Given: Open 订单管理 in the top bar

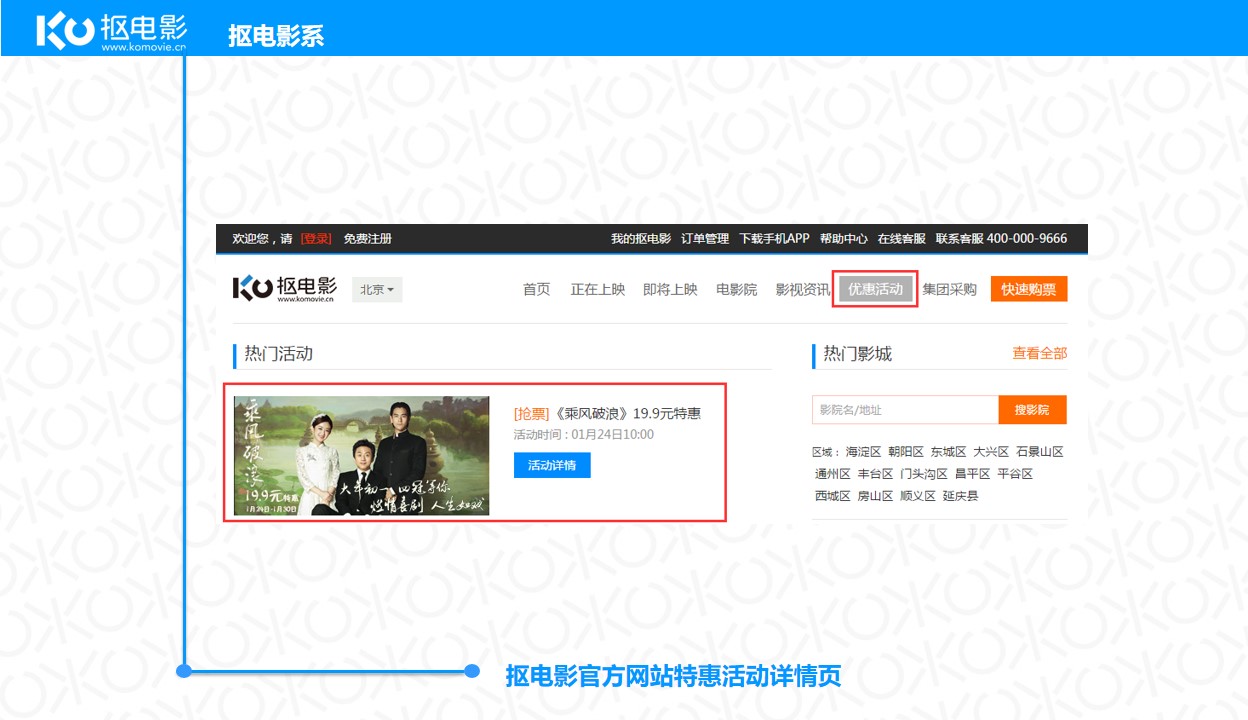Looking at the screenshot, I should pyautogui.click(x=705, y=239).
